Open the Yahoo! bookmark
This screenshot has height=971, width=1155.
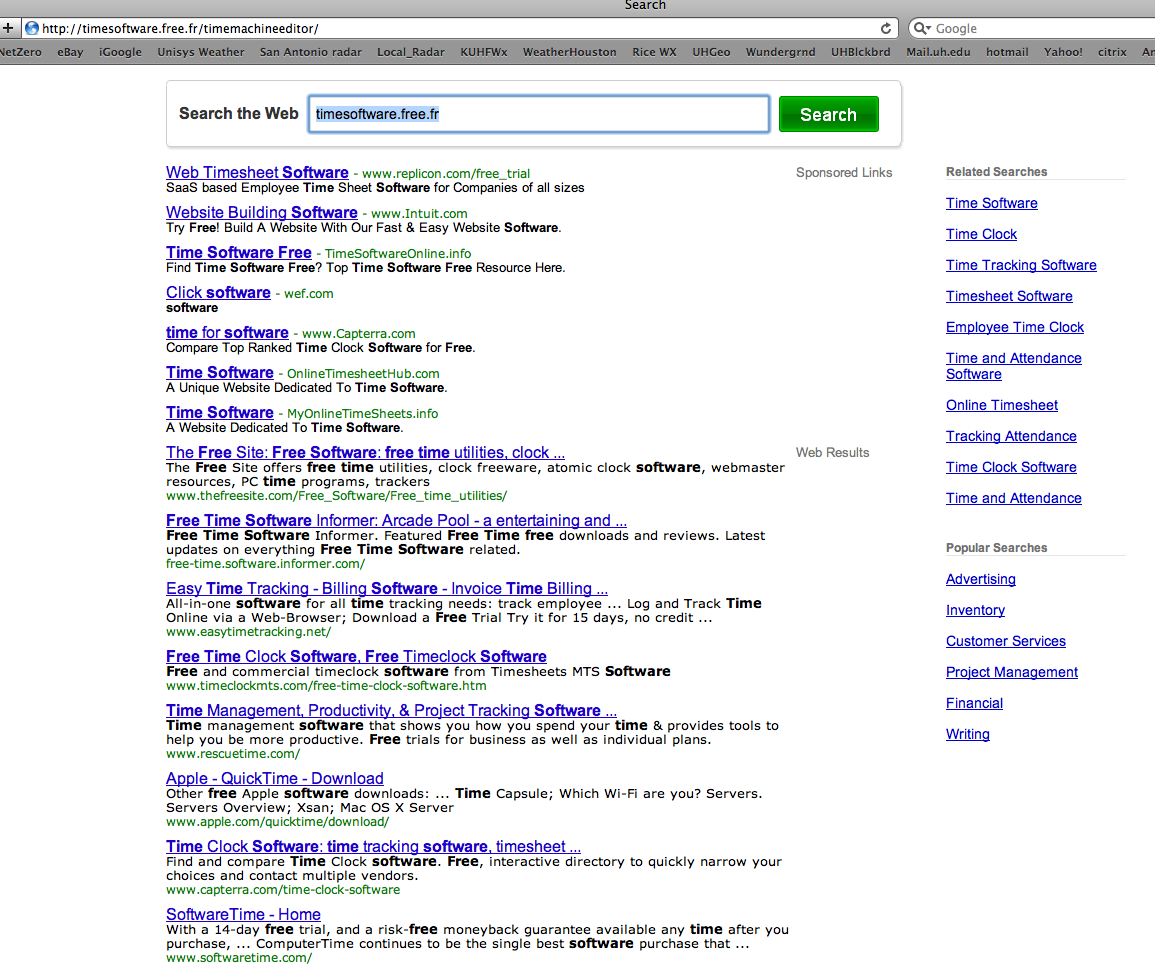pyautogui.click(x=1063, y=52)
